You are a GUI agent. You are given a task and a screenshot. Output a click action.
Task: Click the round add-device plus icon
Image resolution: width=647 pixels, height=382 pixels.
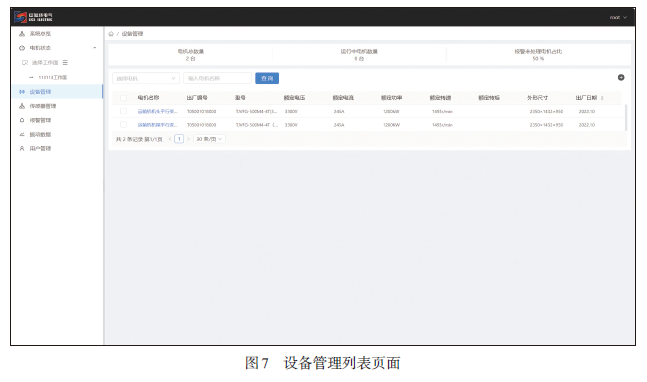pos(621,78)
